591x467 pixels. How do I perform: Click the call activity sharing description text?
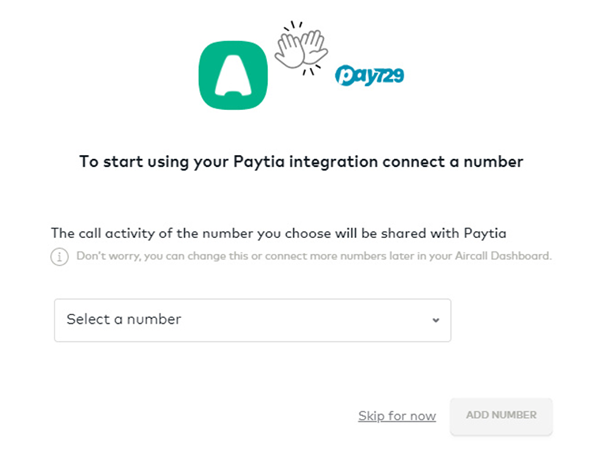tap(279, 233)
